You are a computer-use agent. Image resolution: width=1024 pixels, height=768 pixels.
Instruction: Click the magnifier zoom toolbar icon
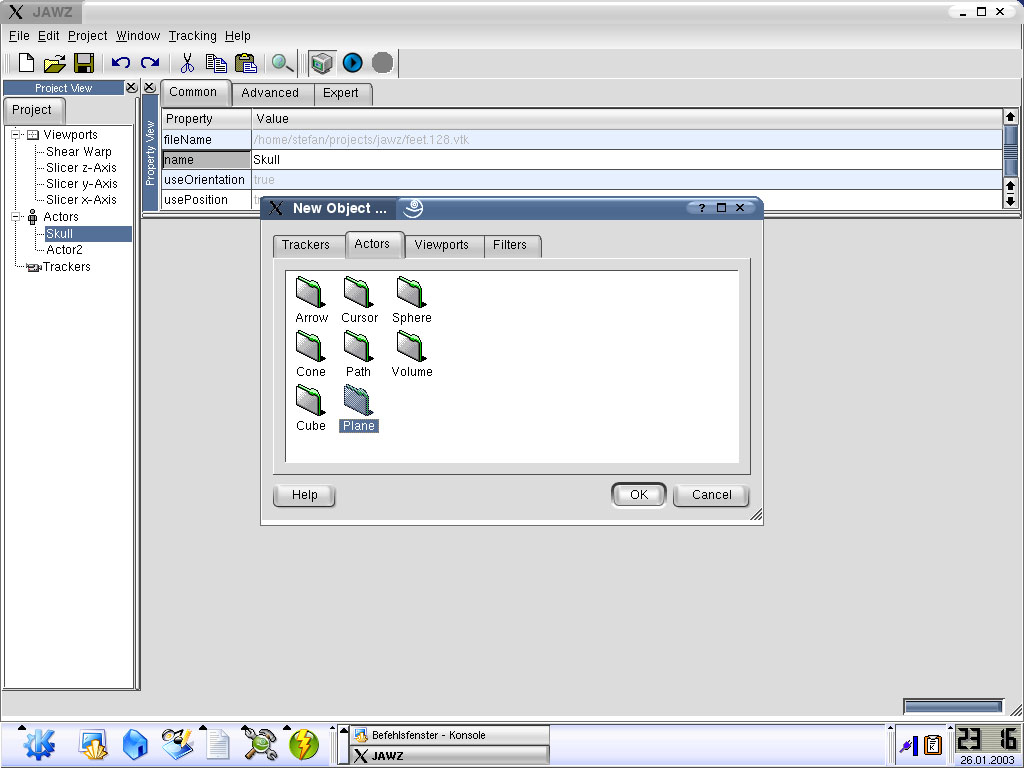pyautogui.click(x=283, y=63)
